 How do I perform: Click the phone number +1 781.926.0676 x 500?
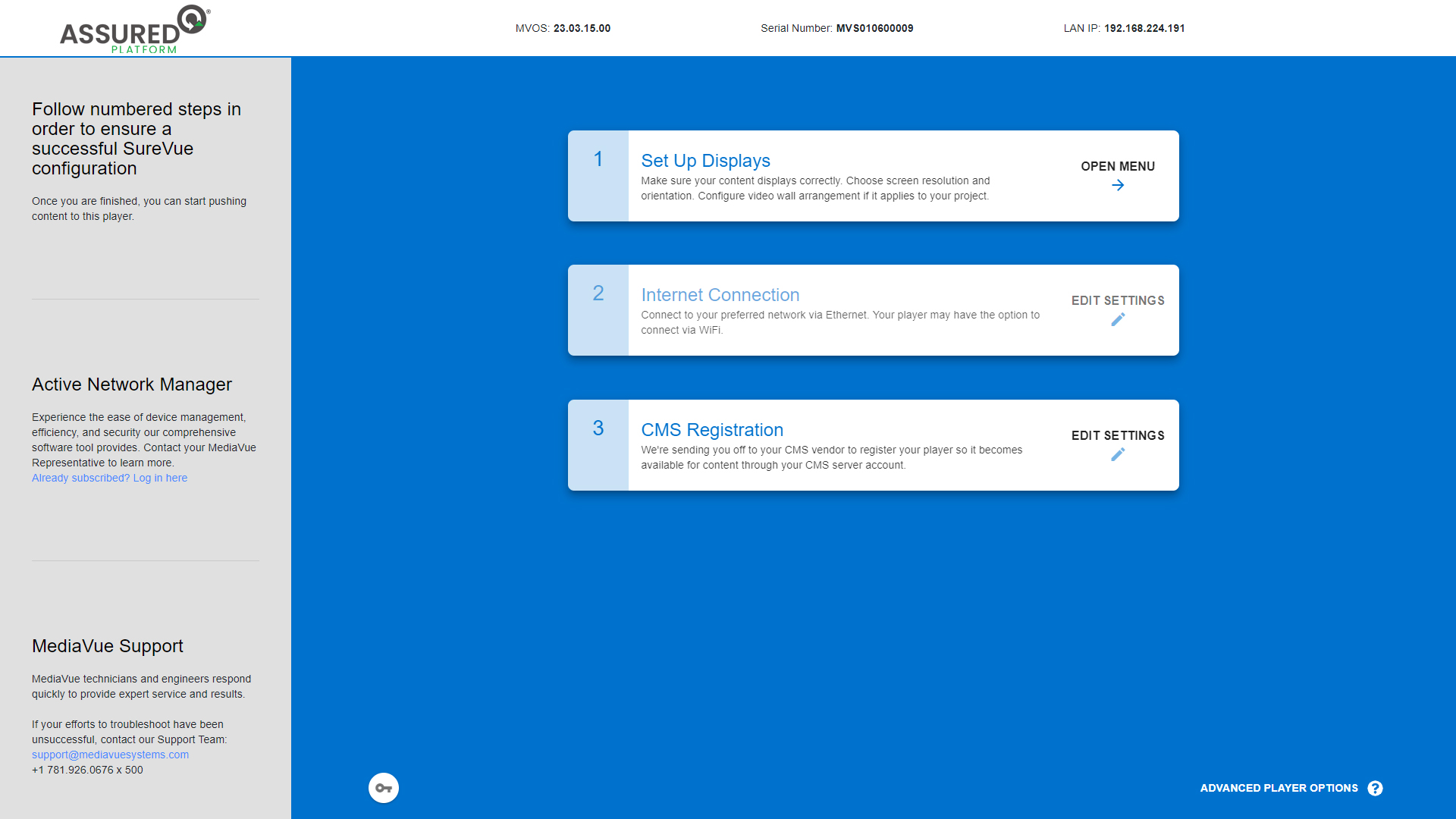tap(87, 770)
